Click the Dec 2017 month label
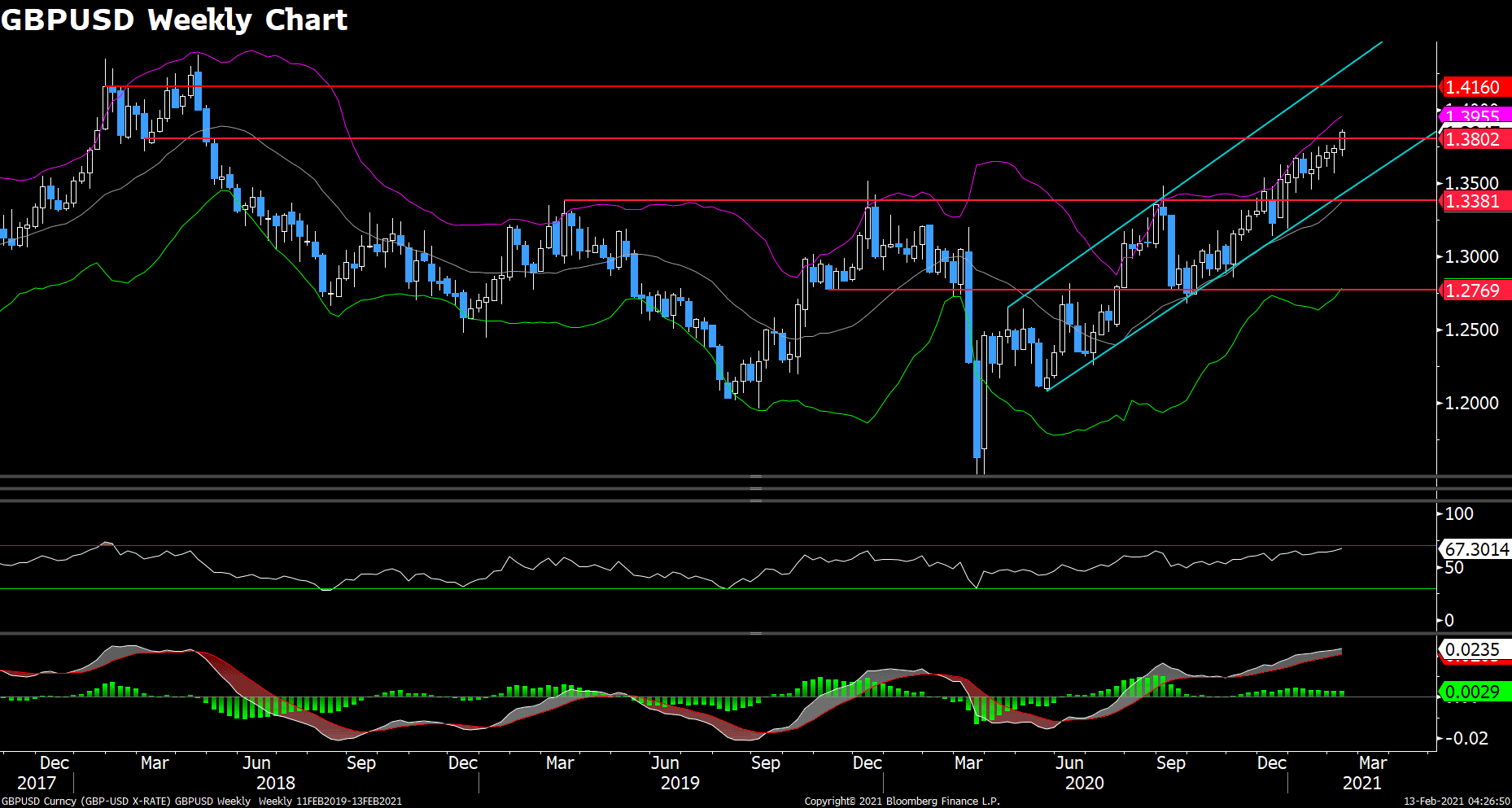Image resolution: width=1512 pixels, height=808 pixels. click(55, 762)
